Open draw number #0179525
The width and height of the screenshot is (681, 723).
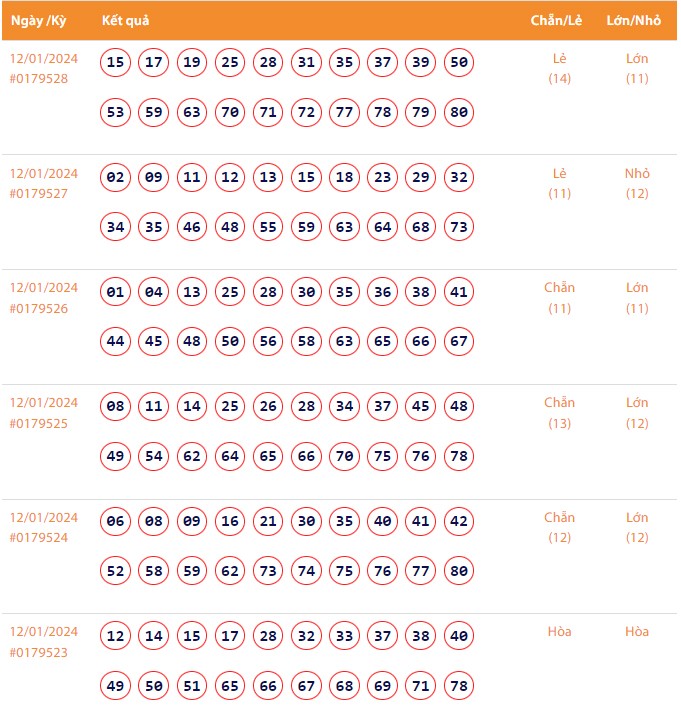(39, 423)
